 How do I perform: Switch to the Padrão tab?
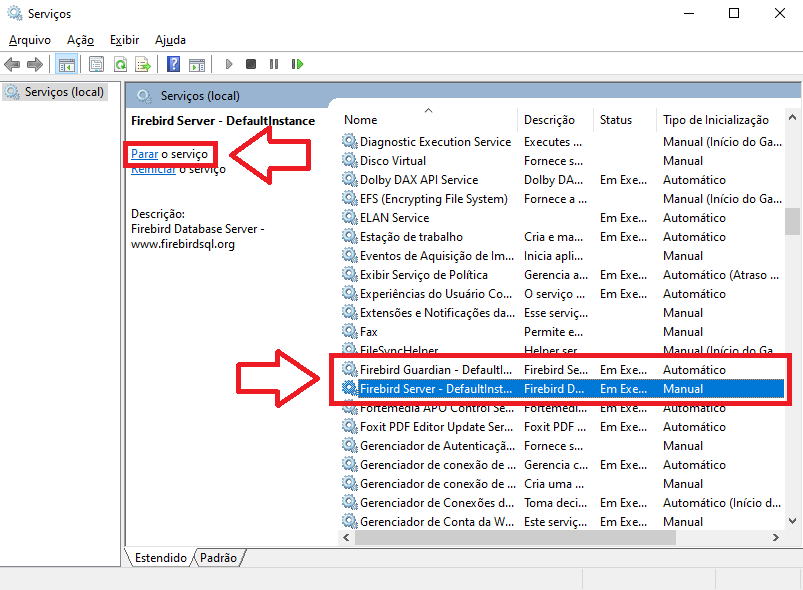coord(219,558)
